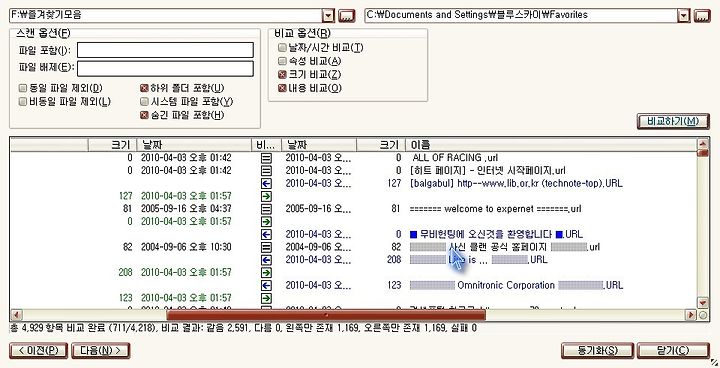Click equal icon in welcome to expernet row
The height and width of the screenshot is (368, 720).
click(x=266, y=209)
